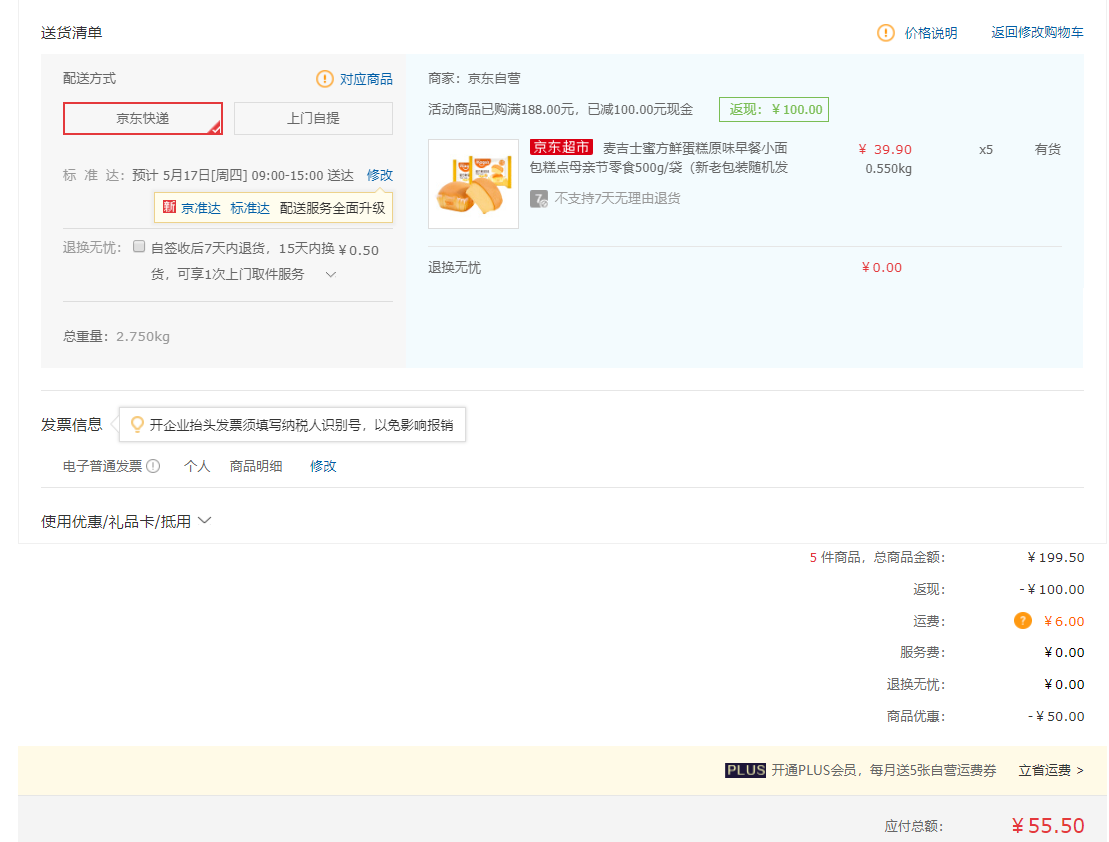The width and height of the screenshot is (1109, 842).
Task: Open the 对应商品 link
Action: pyautogui.click(x=366, y=79)
